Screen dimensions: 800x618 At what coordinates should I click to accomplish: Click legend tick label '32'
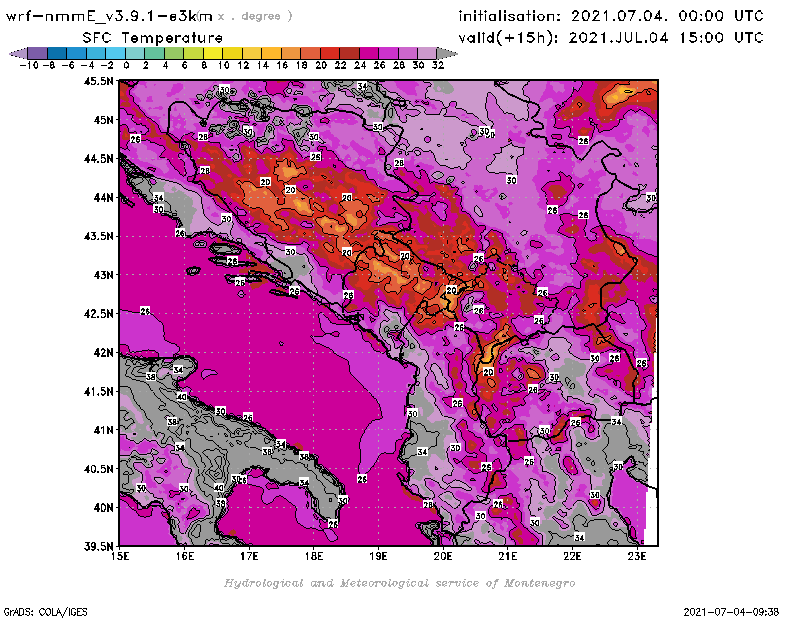[438, 65]
